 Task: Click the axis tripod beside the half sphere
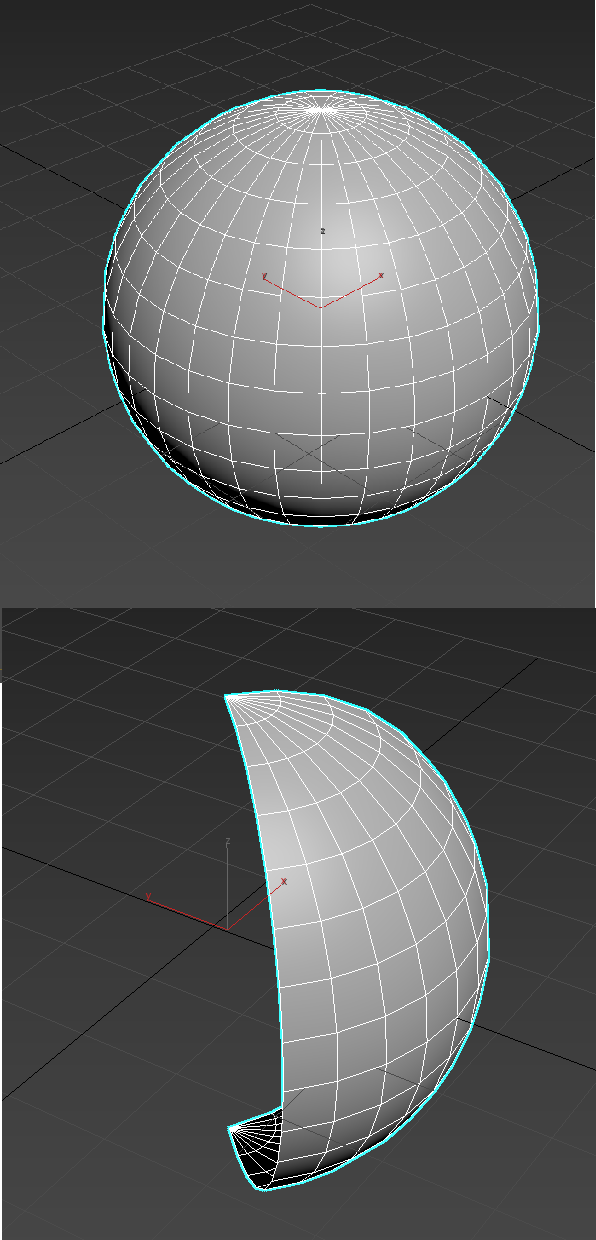pos(217,886)
